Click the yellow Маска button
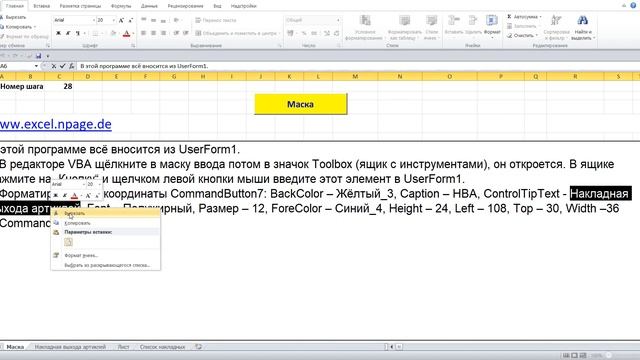This screenshot has height=360, width=640. click(x=301, y=104)
